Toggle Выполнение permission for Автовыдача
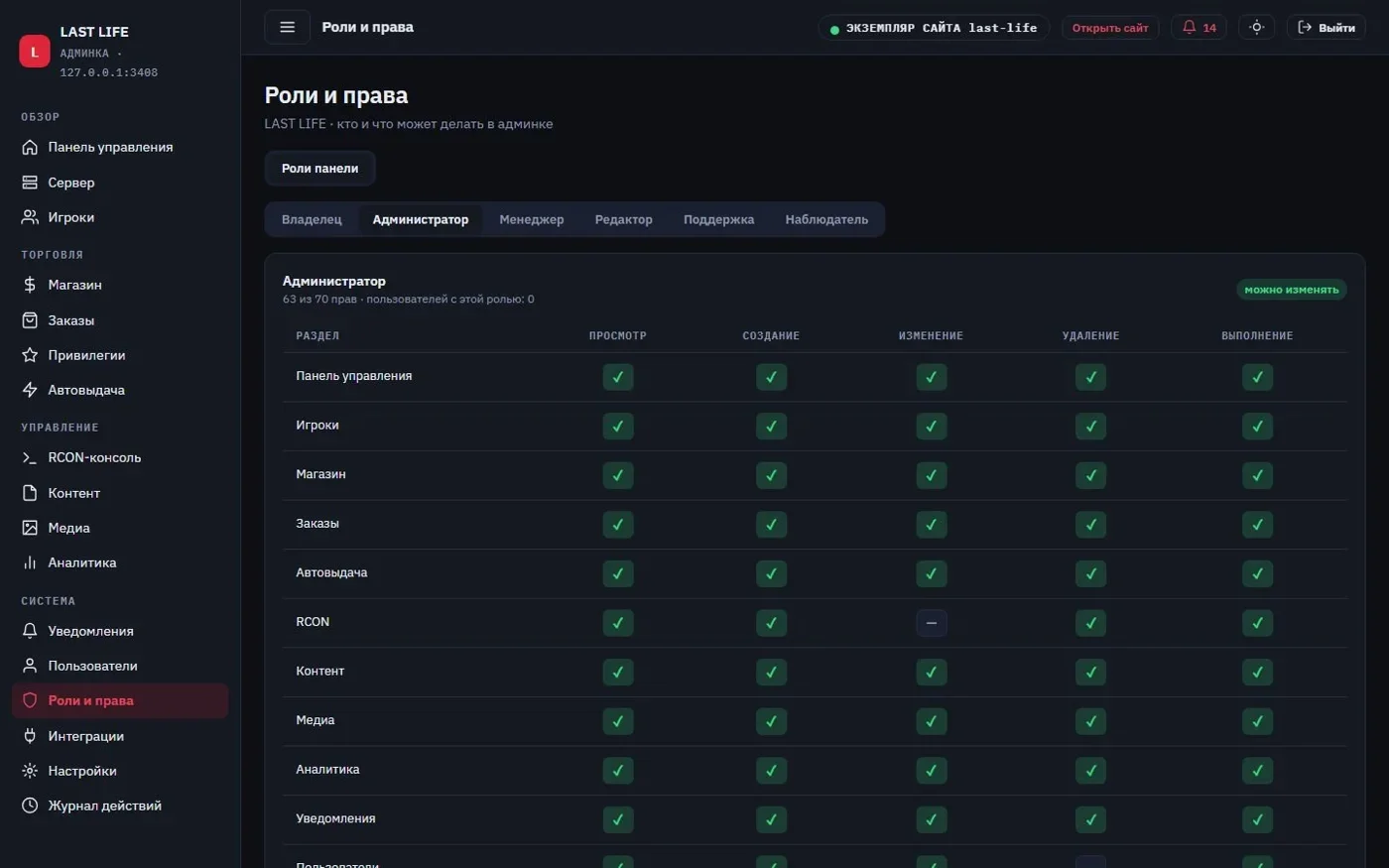Screen dimensions: 1389x868 coord(1257,573)
